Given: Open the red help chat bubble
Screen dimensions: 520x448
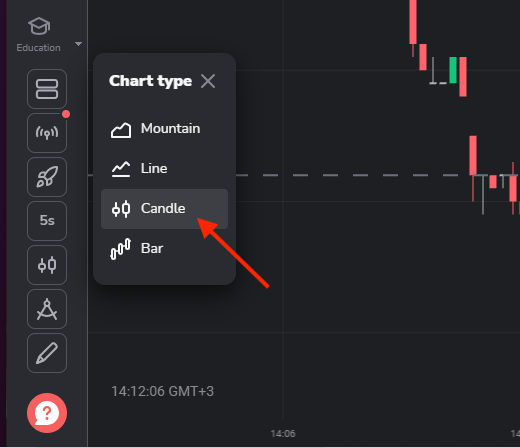Looking at the screenshot, I should pyautogui.click(x=47, y=413).
